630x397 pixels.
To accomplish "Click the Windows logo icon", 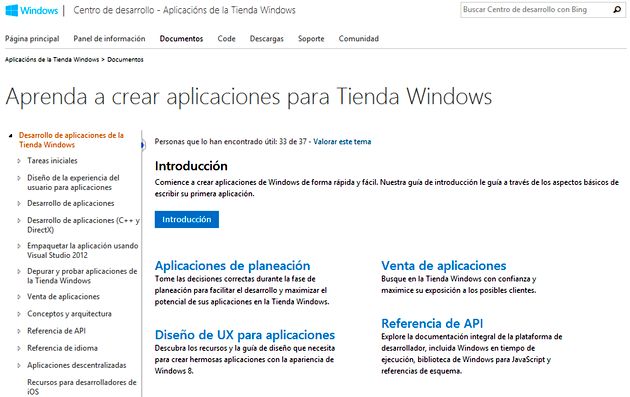I will 11,10.
